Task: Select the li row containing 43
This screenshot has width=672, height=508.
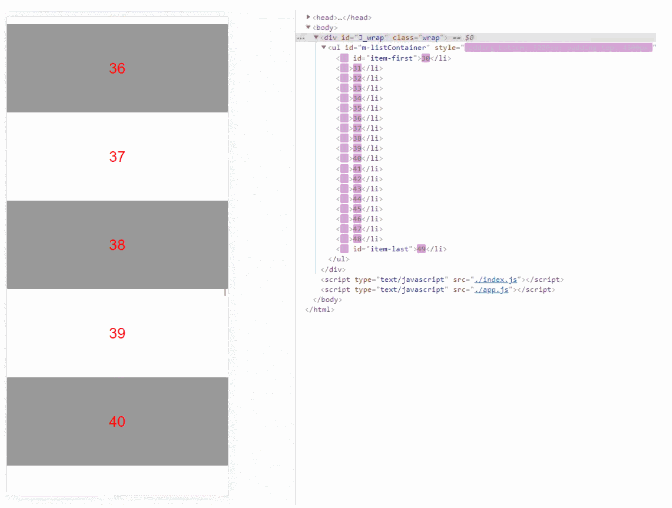Action: 359,189
